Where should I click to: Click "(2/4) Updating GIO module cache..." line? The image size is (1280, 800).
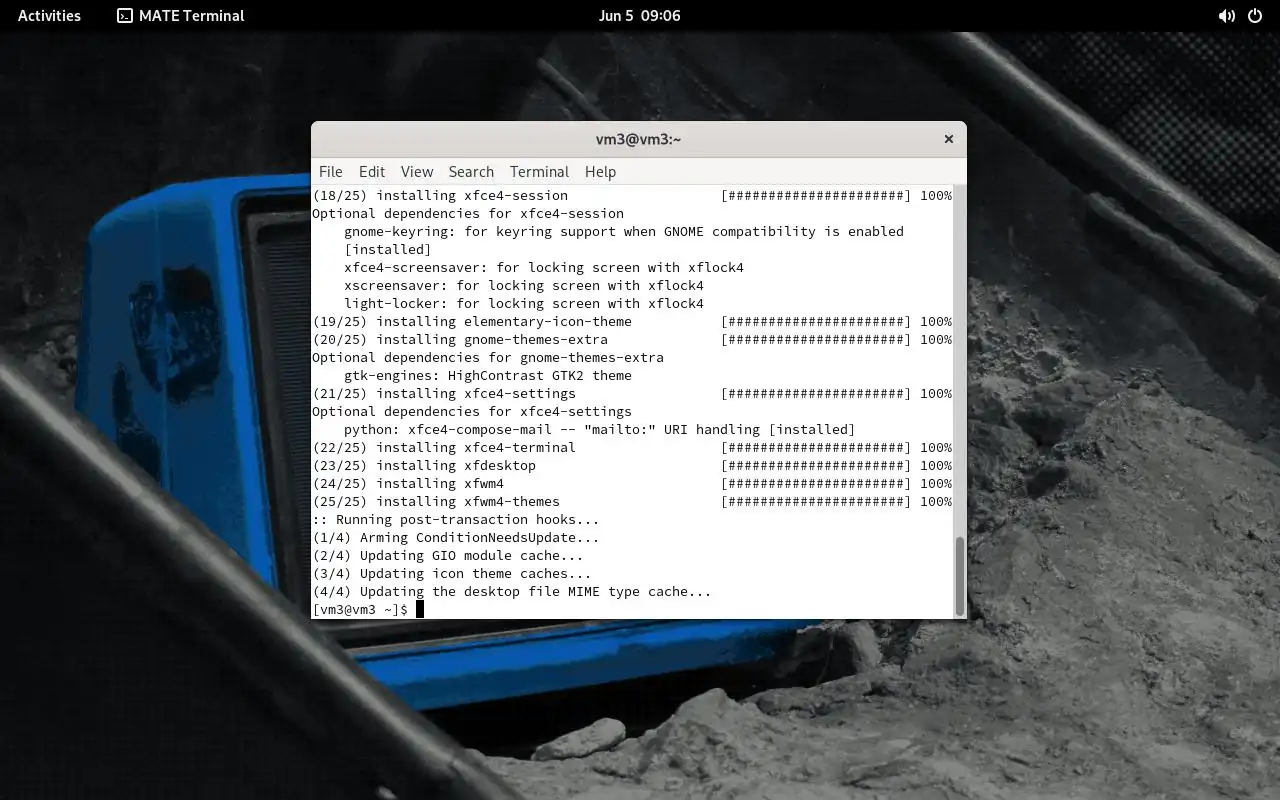(448, 555)
